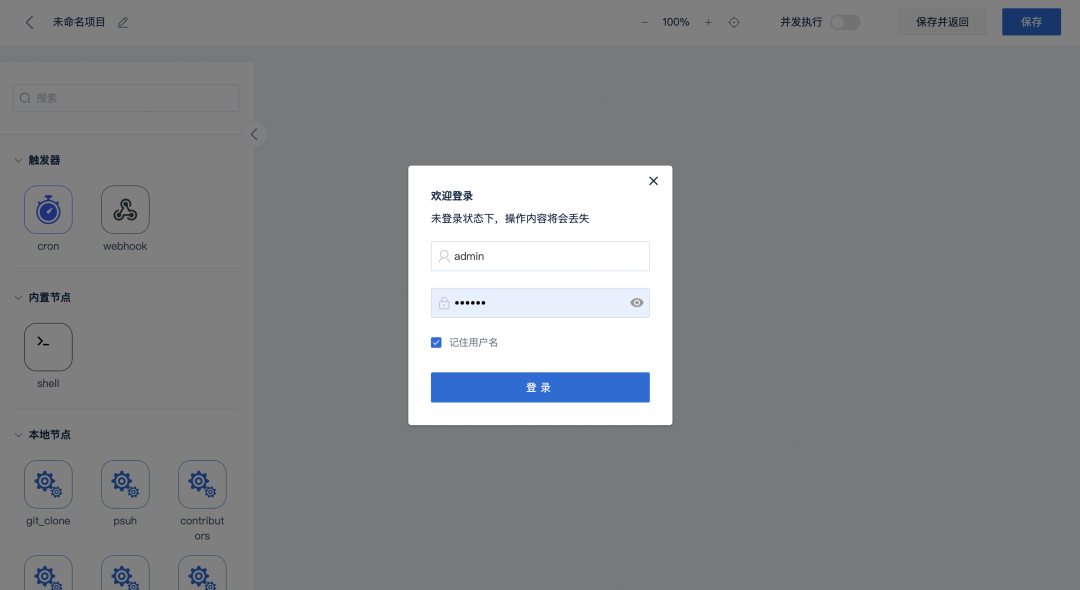Click the password input field
The height and width of the screenshot is (590, 1080).
coord(540,303)
